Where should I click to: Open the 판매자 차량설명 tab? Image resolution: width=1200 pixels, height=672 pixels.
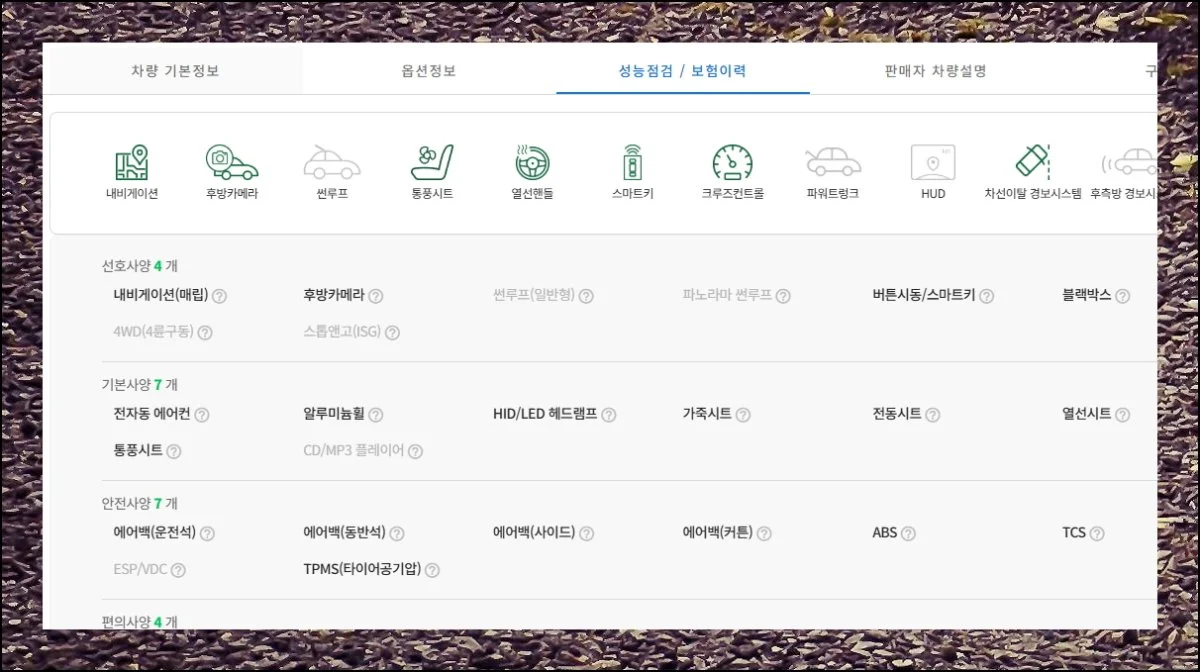pyautogui.click(x=936, y=71)
